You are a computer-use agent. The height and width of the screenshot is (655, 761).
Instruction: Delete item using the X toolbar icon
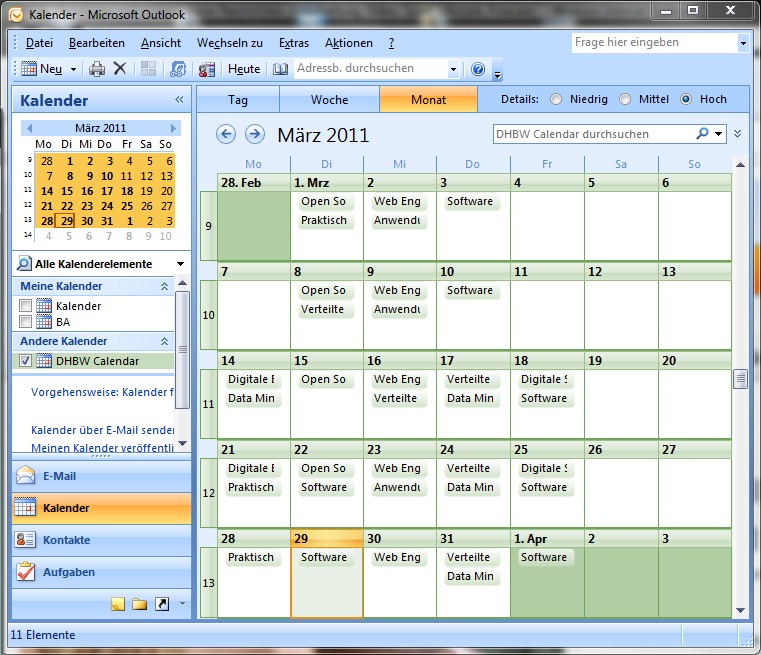pyautogui.click(x=119, y=68)
